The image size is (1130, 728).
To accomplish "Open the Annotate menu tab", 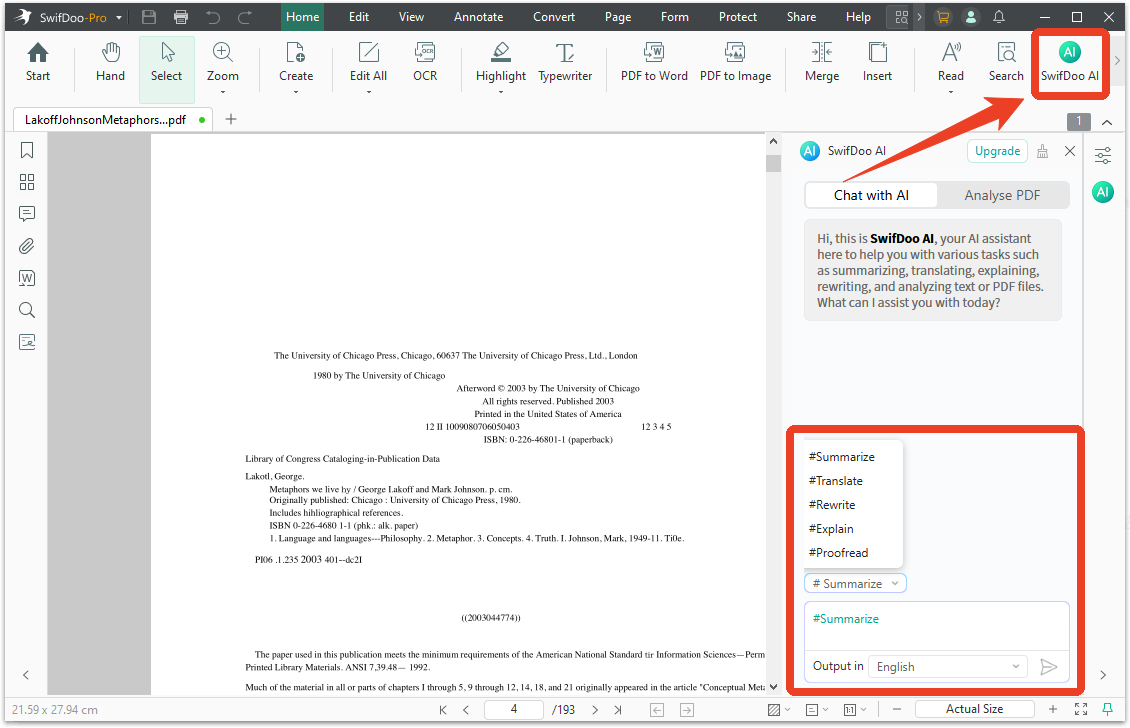I will point(479,17).
